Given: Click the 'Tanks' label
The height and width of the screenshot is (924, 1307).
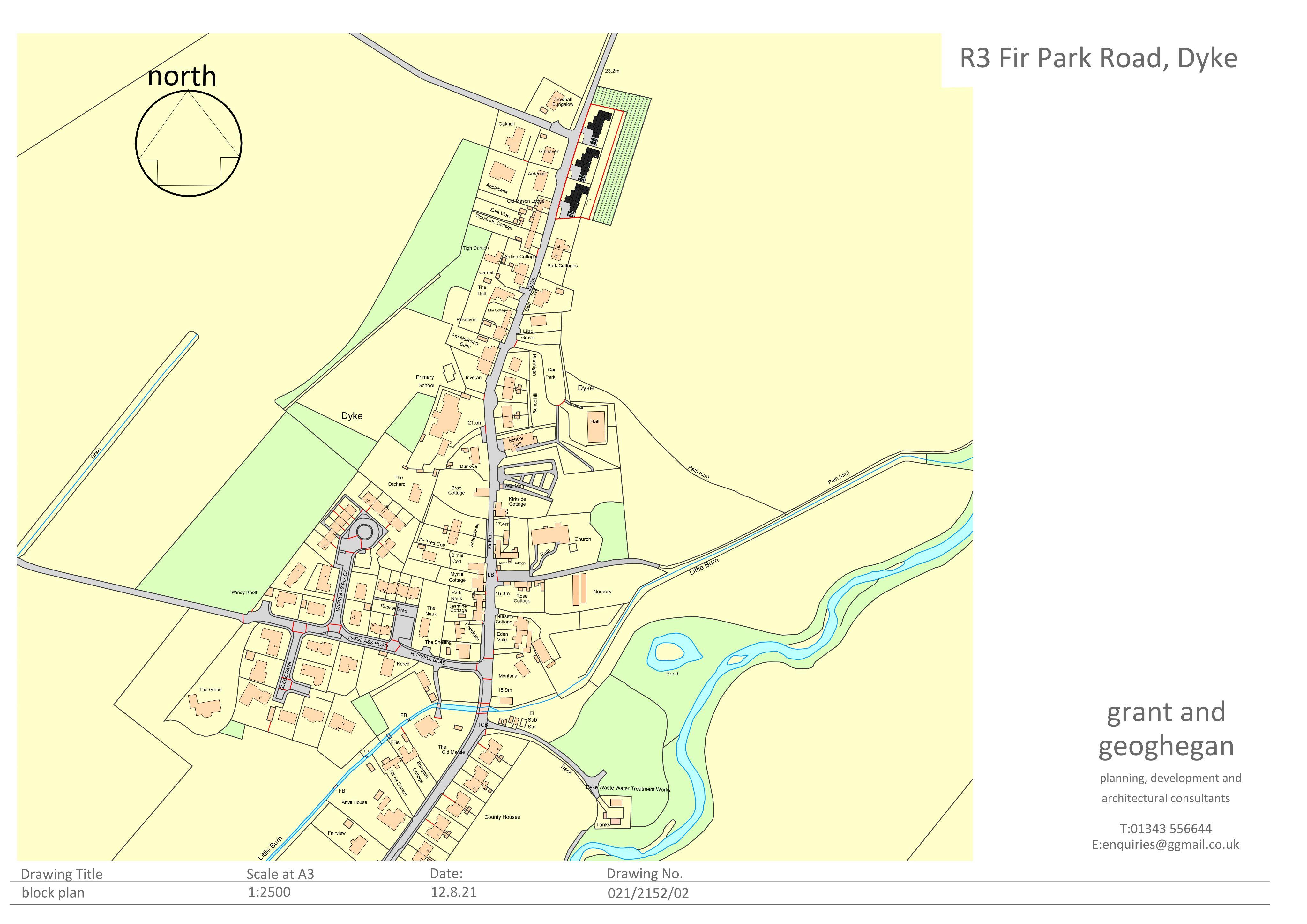Looking at the screenshot, I should coord(603,824).
